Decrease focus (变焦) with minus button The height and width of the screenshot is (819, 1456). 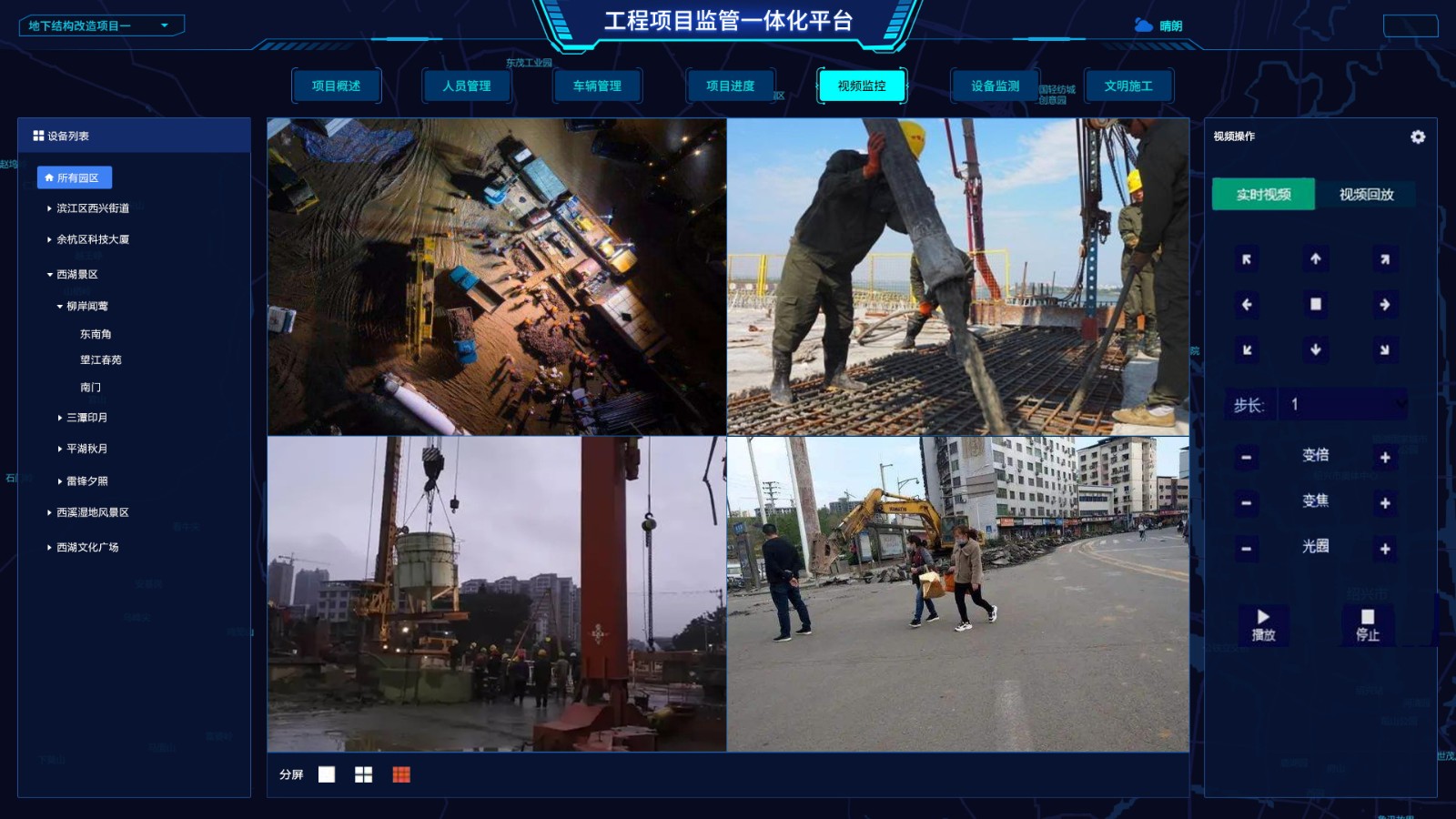click(1247, 502)
